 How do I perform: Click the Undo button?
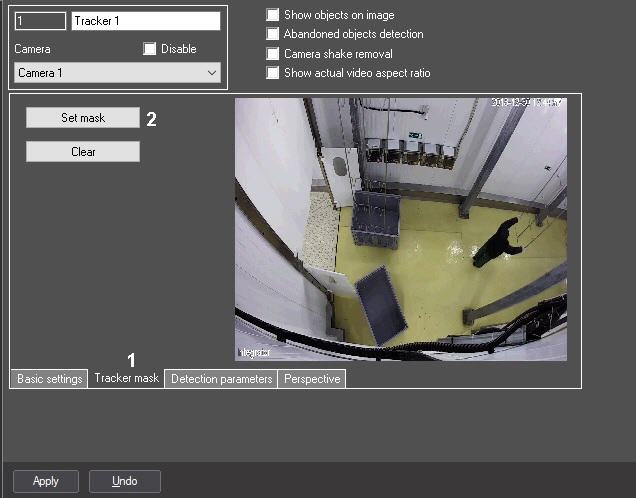tap(125, 481)
